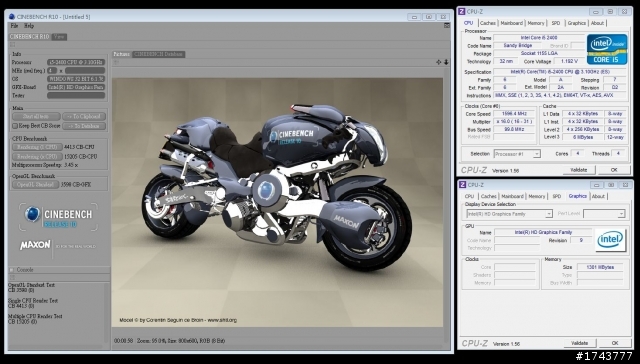This screenshot has width=640, height=364.
Task: Click the Processor info field in Cinebench
Action: coord(76,62)
